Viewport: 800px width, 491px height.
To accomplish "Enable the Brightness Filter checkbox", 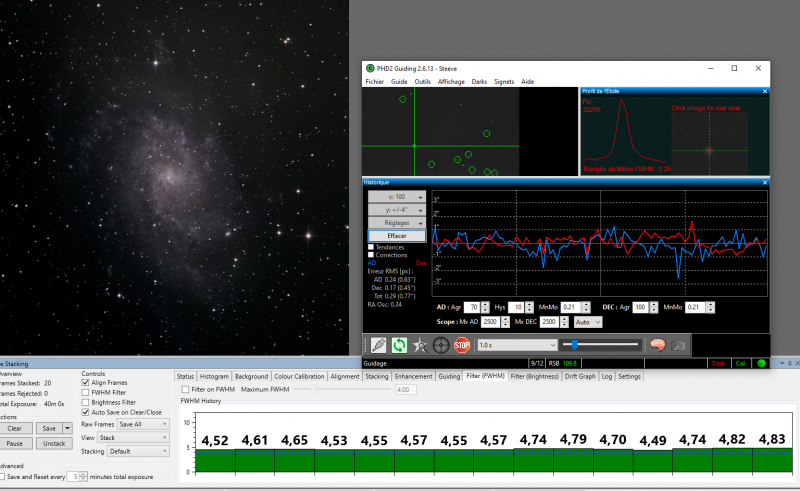I will click(85, 402).
